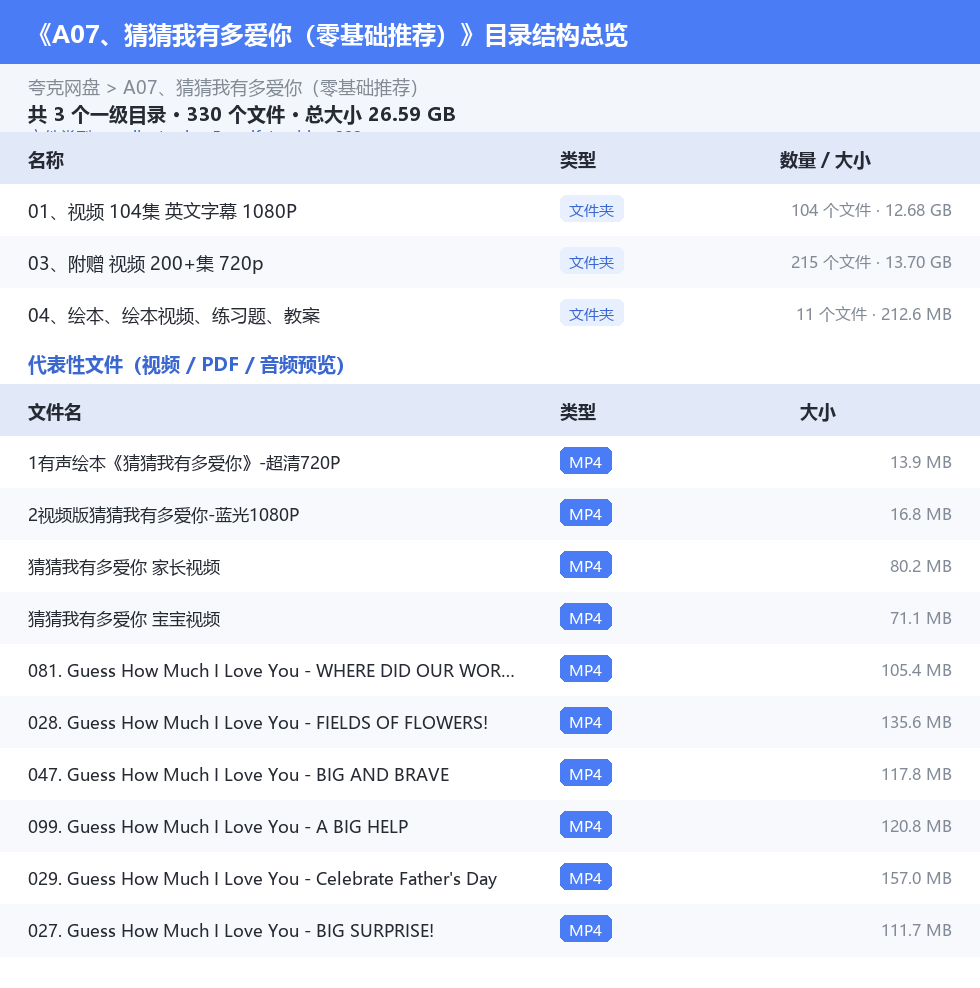This screenshot has width=980, height=988.
Task: Select the size value 120.8 MB
Action: click(916, 826)
